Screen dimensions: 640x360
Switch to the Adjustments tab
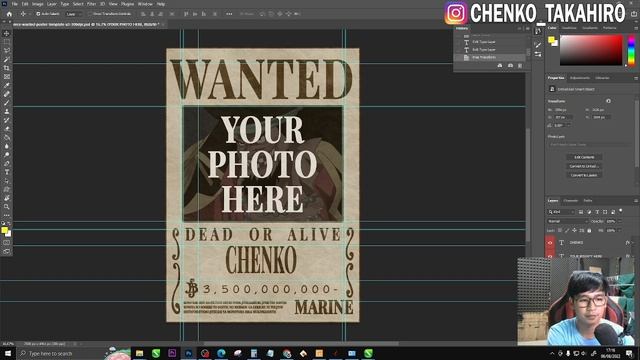click(x=580, y=78)
